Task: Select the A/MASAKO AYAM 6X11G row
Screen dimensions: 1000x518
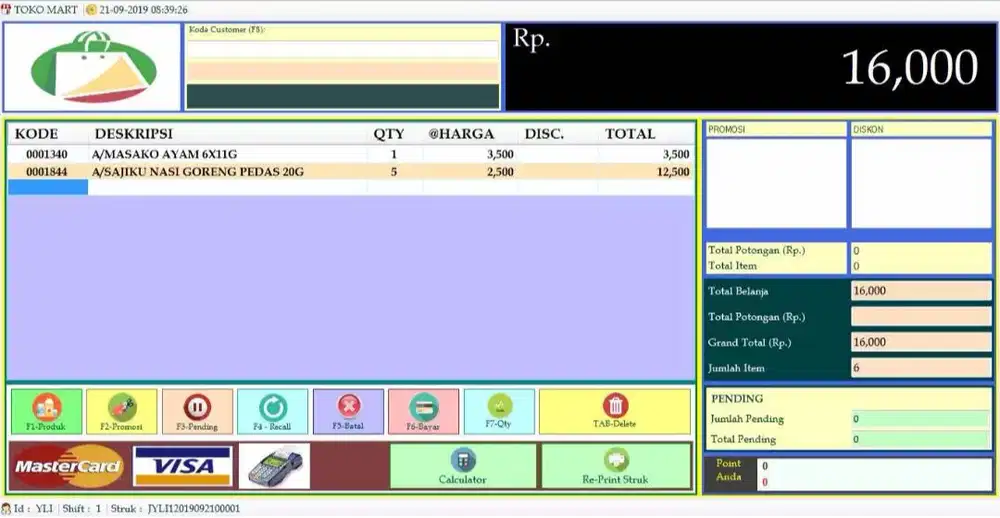Action: click(x=351, y=154)
